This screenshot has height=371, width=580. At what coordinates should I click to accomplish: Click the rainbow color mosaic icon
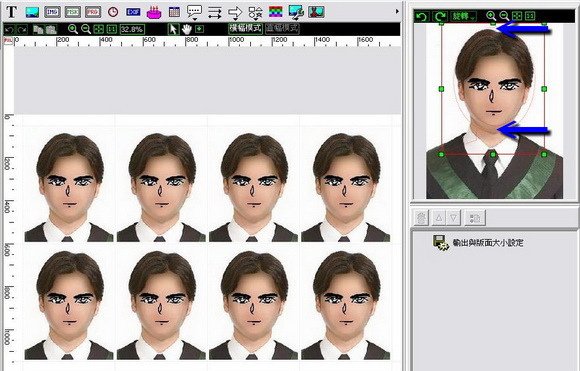pos(276,12)
